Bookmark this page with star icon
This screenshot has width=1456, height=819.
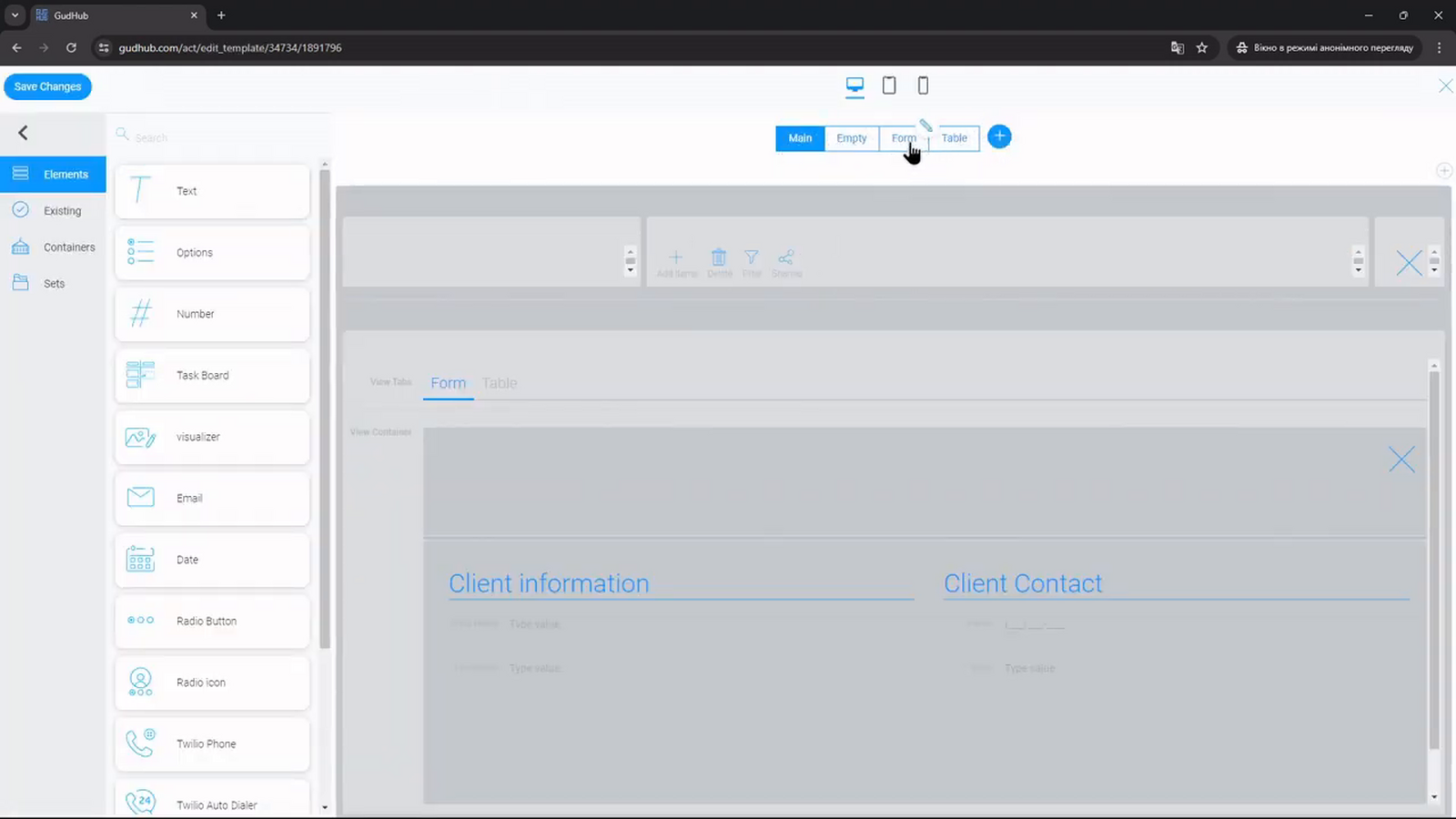click(x=1202, y=47)
